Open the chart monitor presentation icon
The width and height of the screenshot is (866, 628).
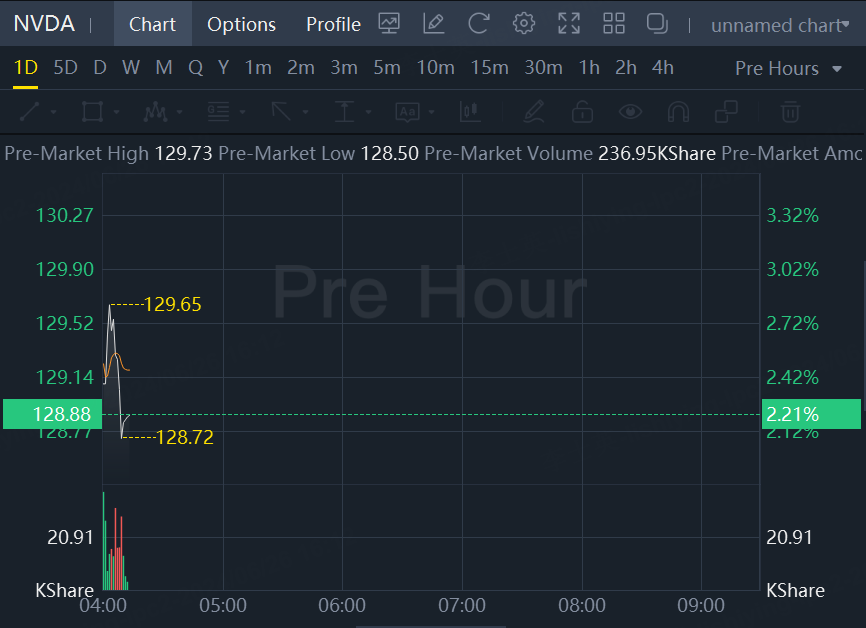(390, 24)
